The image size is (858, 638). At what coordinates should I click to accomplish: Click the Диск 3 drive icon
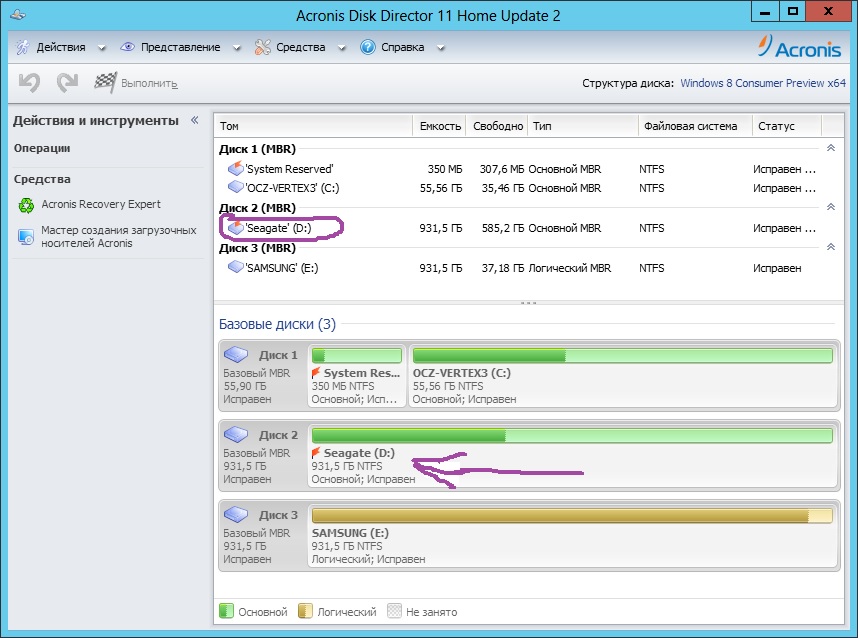236,514
